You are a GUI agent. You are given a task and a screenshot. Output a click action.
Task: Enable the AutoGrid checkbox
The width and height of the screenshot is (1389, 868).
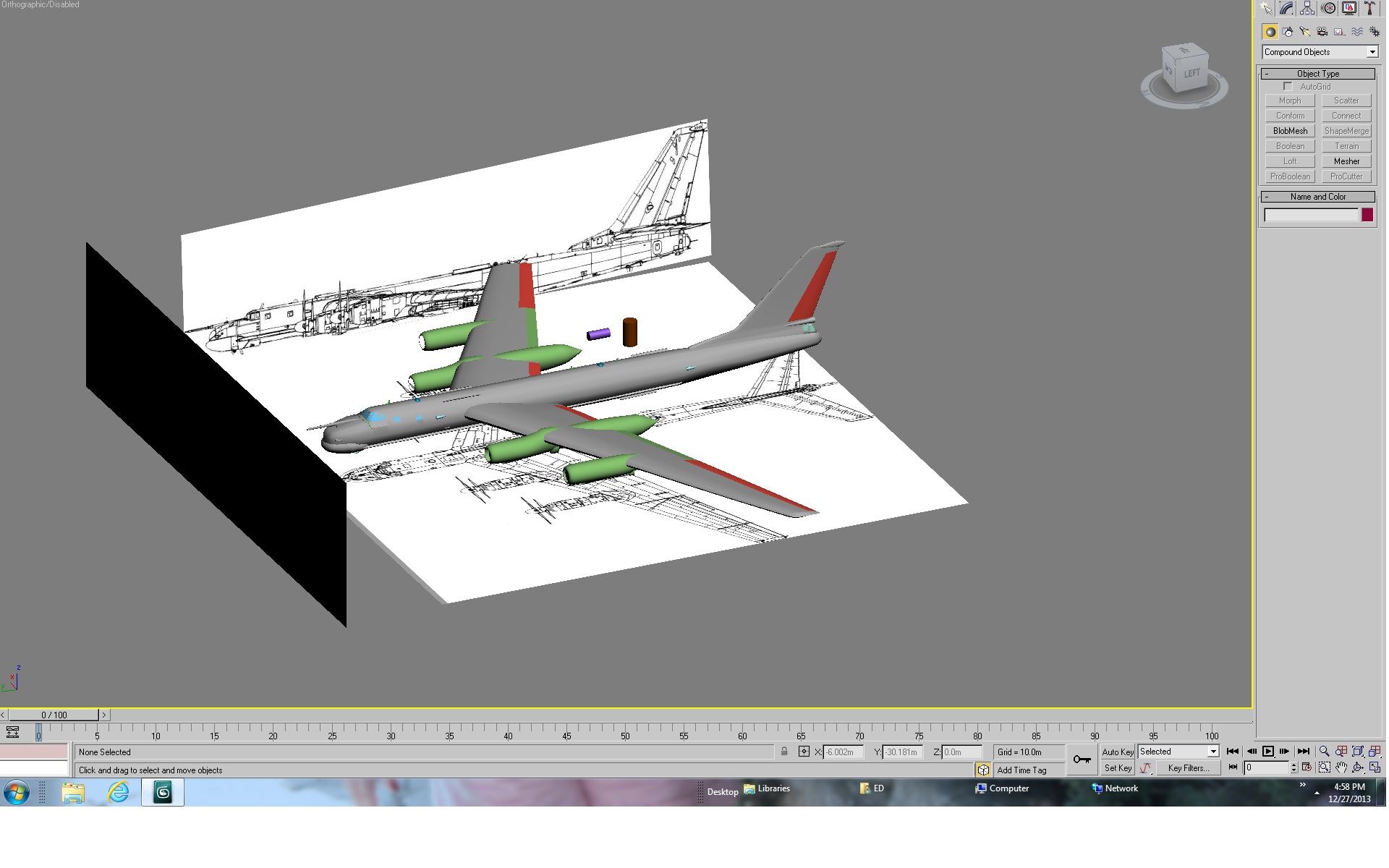pyautogui.click(x=1288, y=87)
